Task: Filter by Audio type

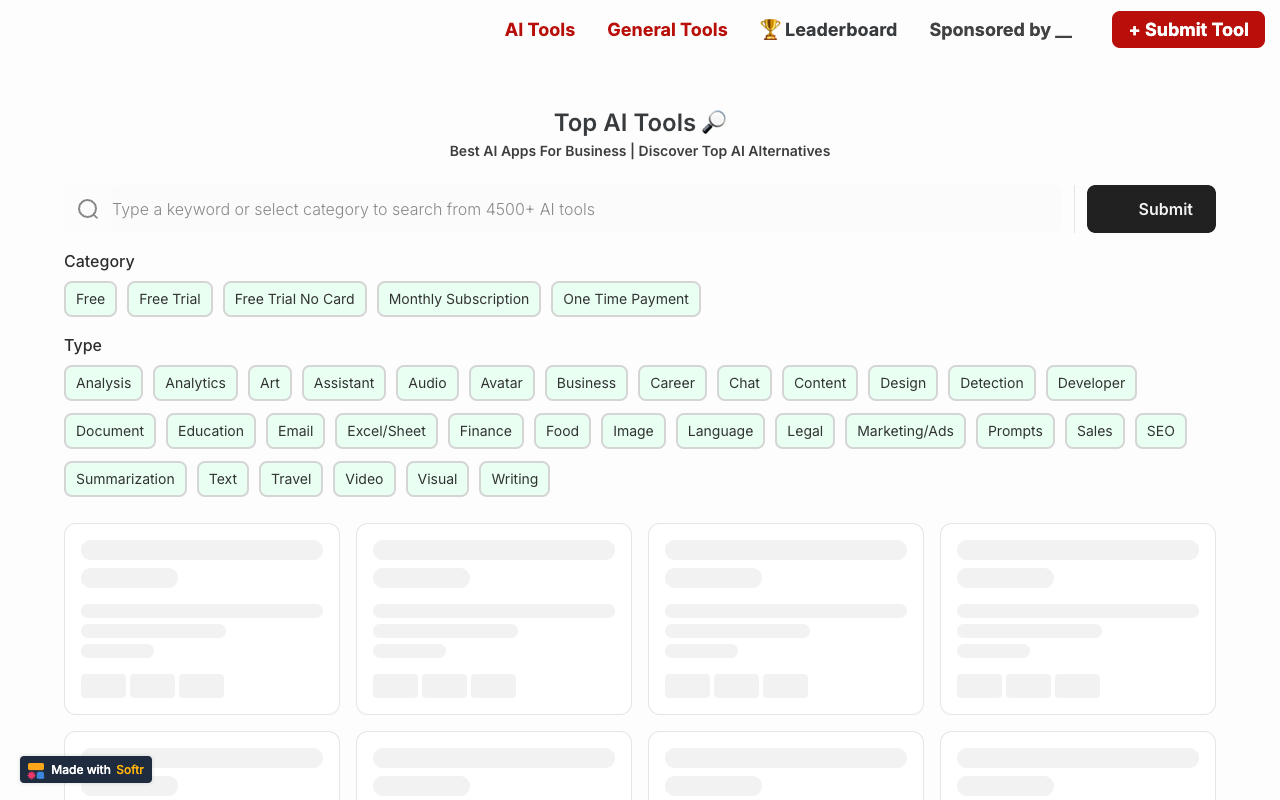Action: pos(427,383)
